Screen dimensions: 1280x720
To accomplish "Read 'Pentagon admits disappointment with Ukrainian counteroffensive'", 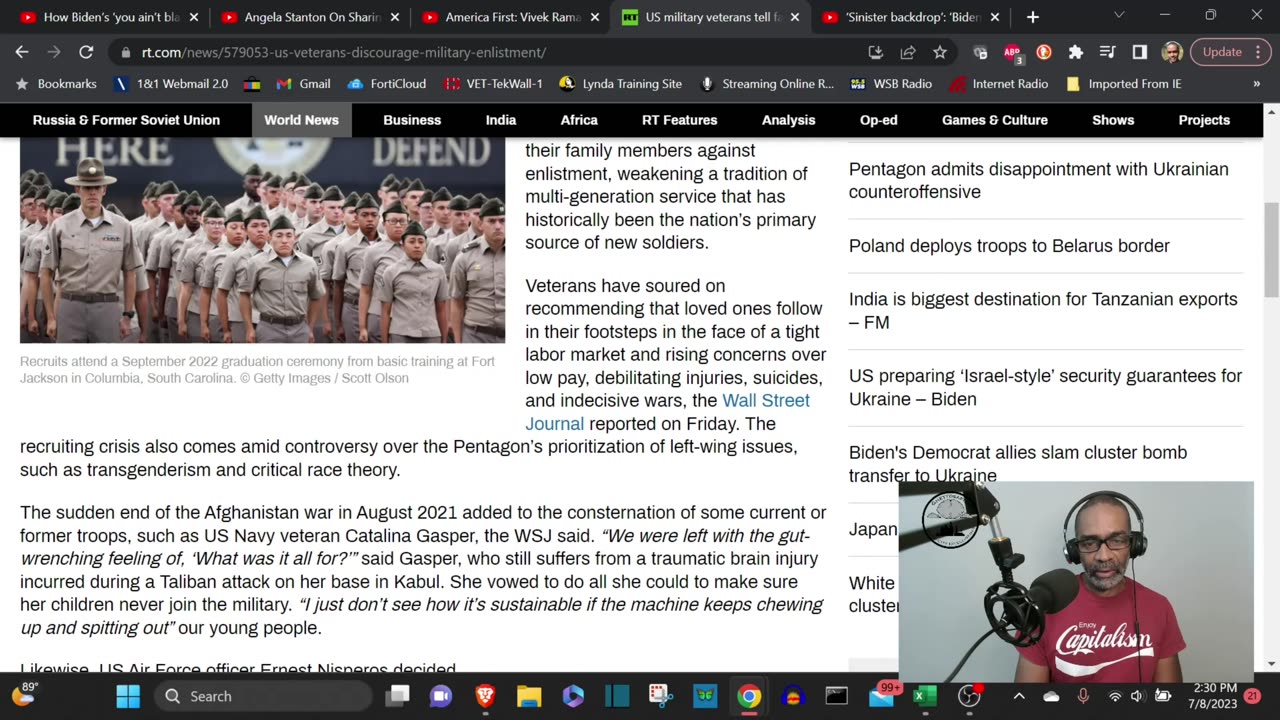I will 1039,180.
